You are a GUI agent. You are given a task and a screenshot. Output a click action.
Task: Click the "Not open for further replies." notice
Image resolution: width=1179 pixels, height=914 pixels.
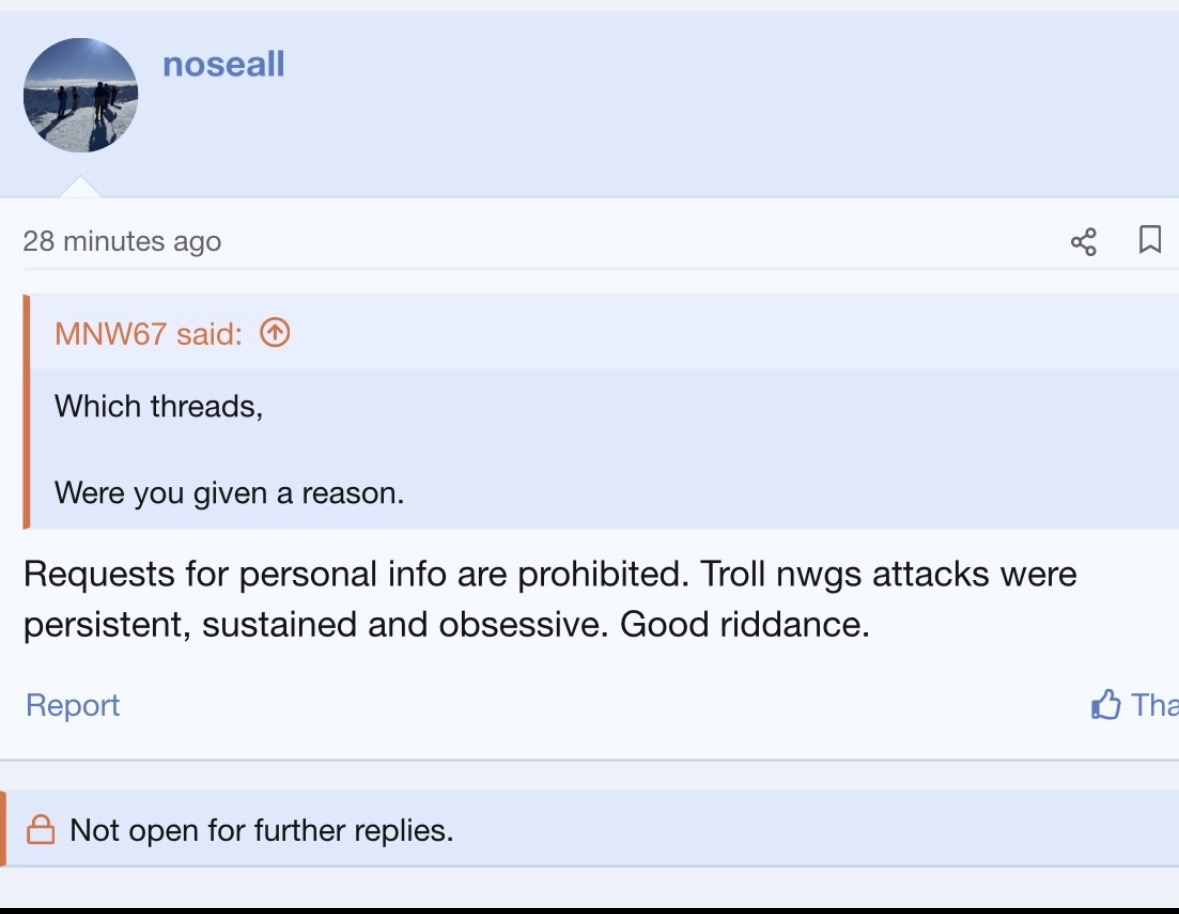pyautogui.click(x=261, y=830)
